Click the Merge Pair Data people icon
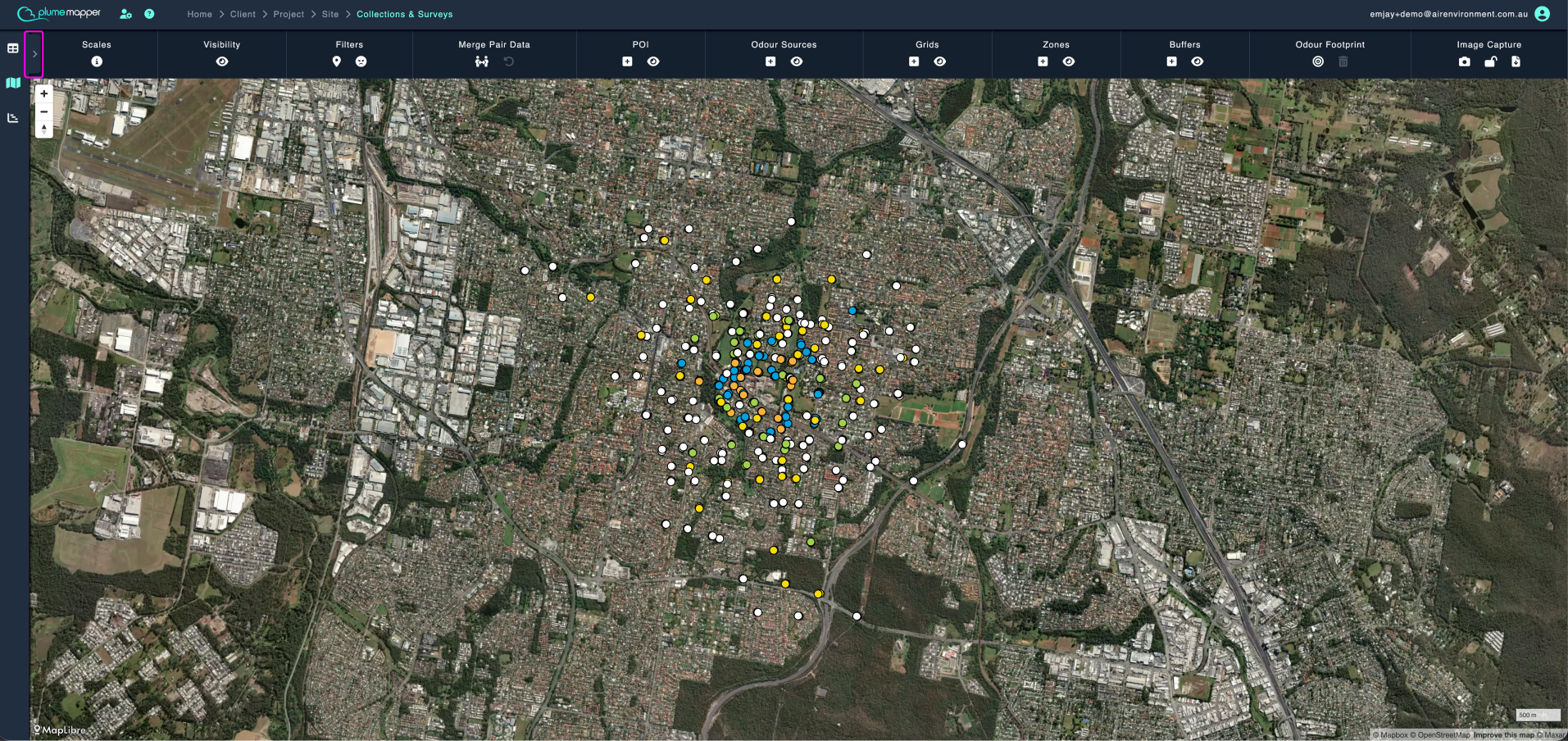This screenshot has width=1568, height=741. (482, 61)
